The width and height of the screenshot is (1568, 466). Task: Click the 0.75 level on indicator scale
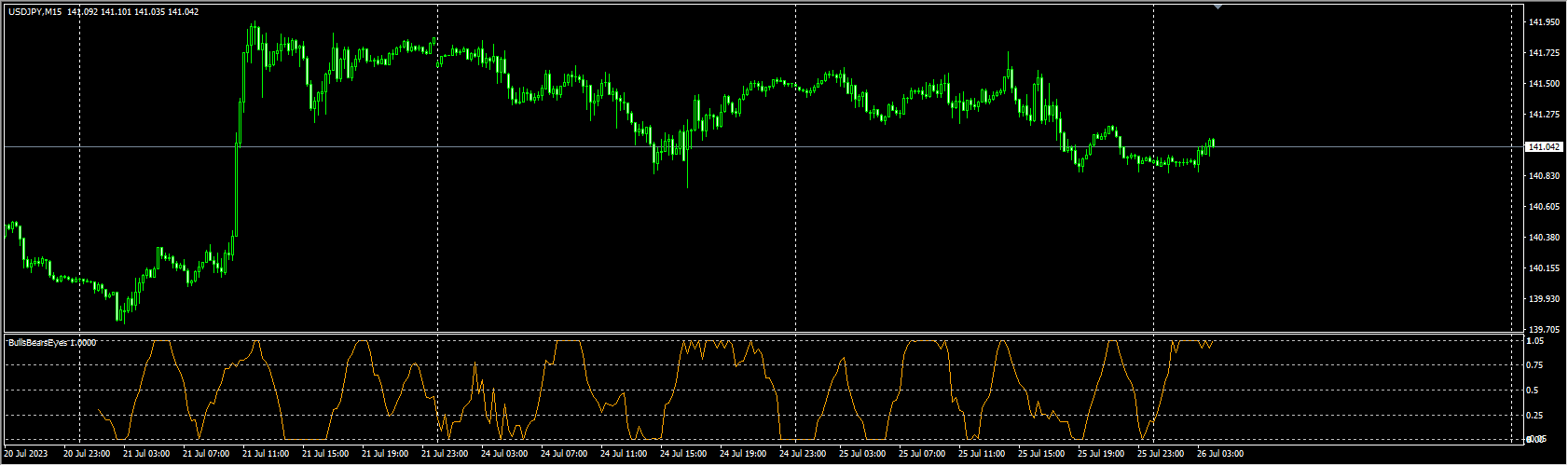[1536, 365]
